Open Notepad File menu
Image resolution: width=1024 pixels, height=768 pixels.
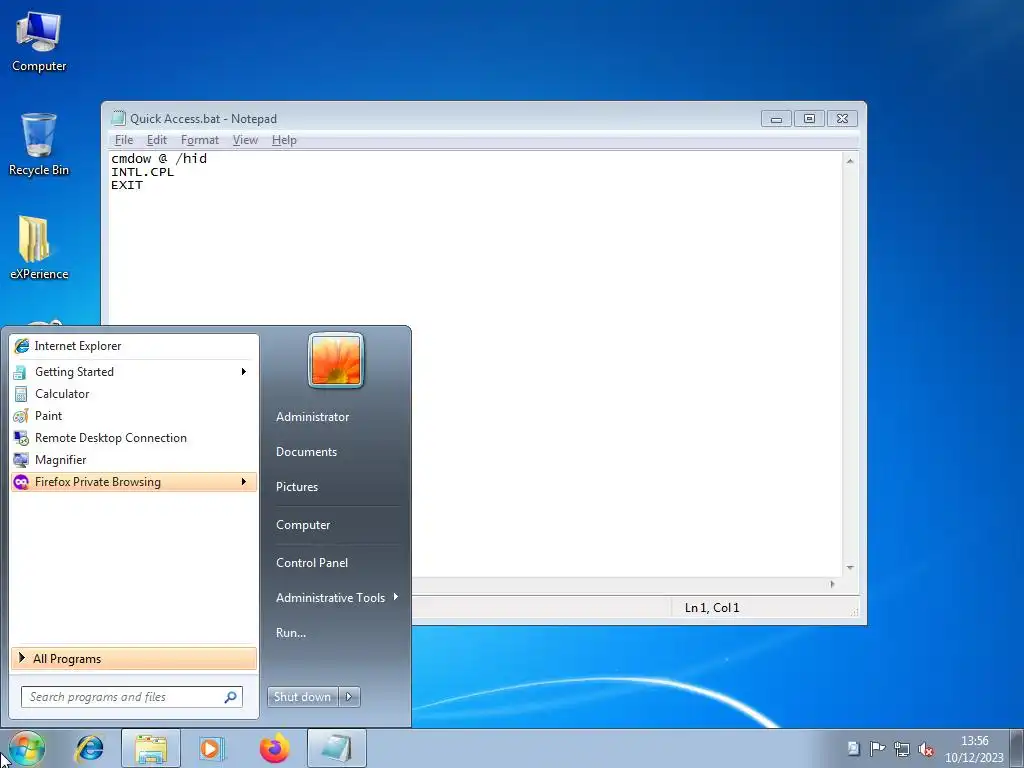[x=124, y=140]
